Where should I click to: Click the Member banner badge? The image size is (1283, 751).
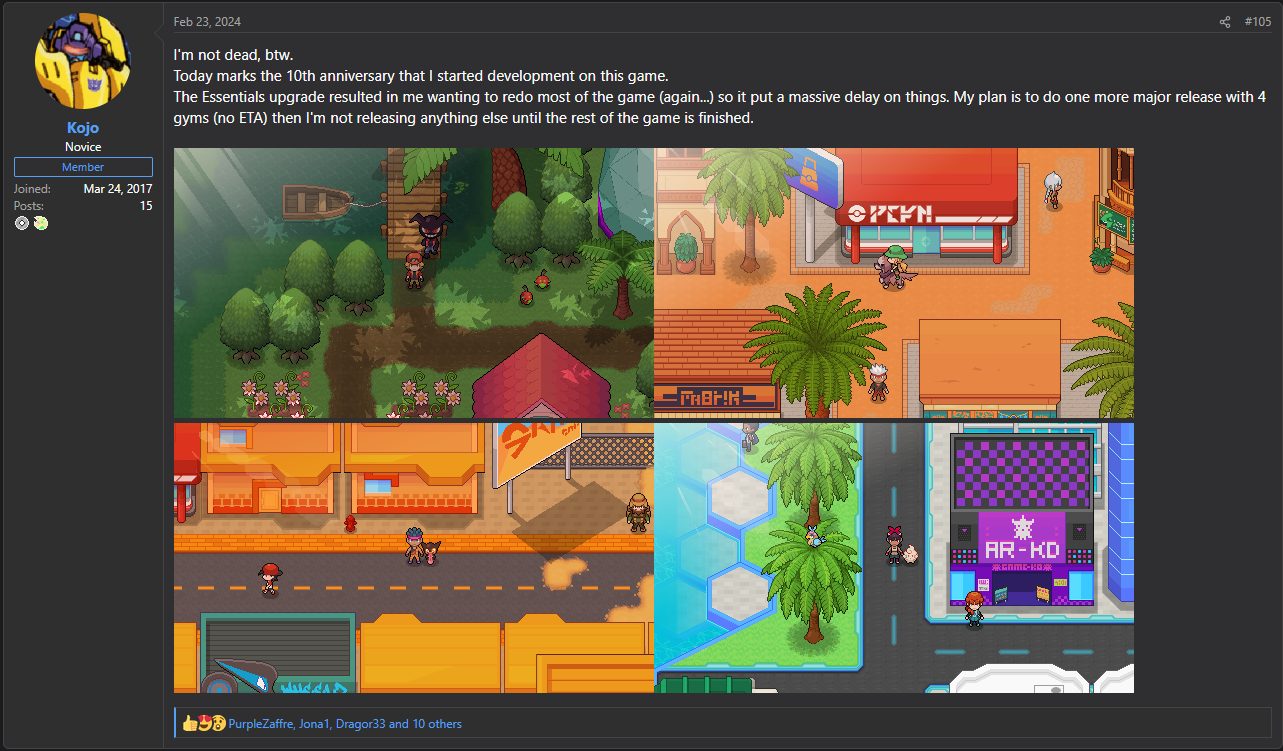click(x=83, y=167)
